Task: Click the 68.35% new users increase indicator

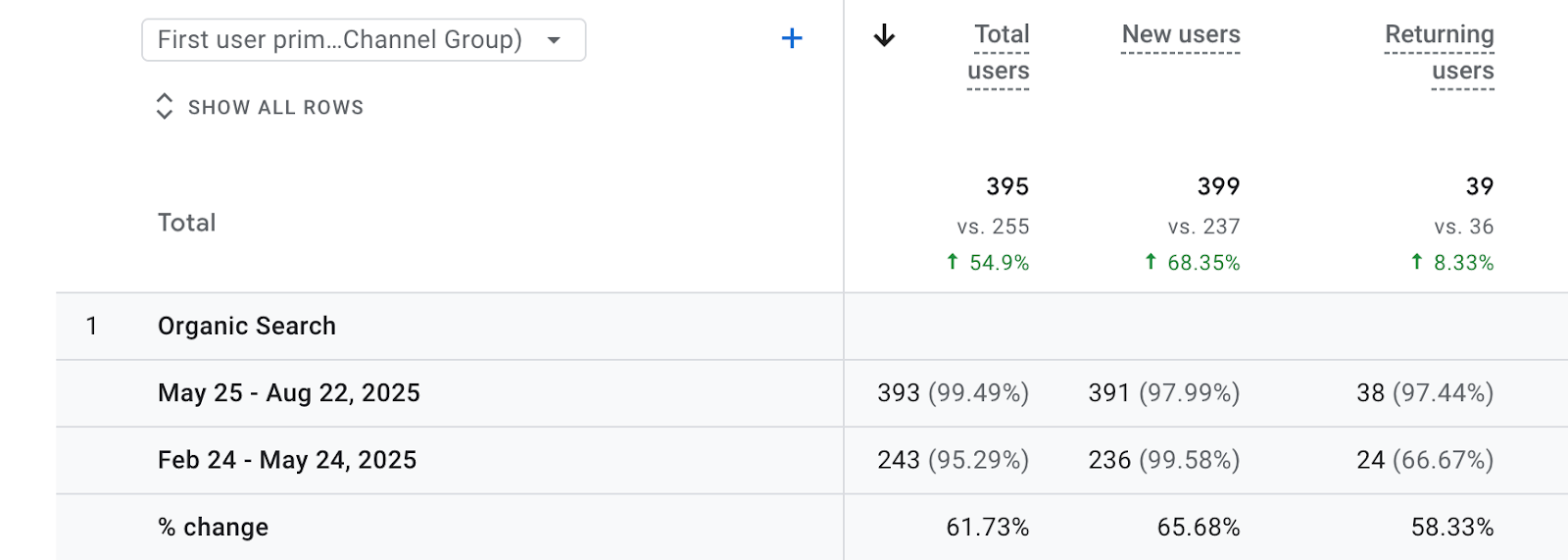Action: coord(1193,263)
